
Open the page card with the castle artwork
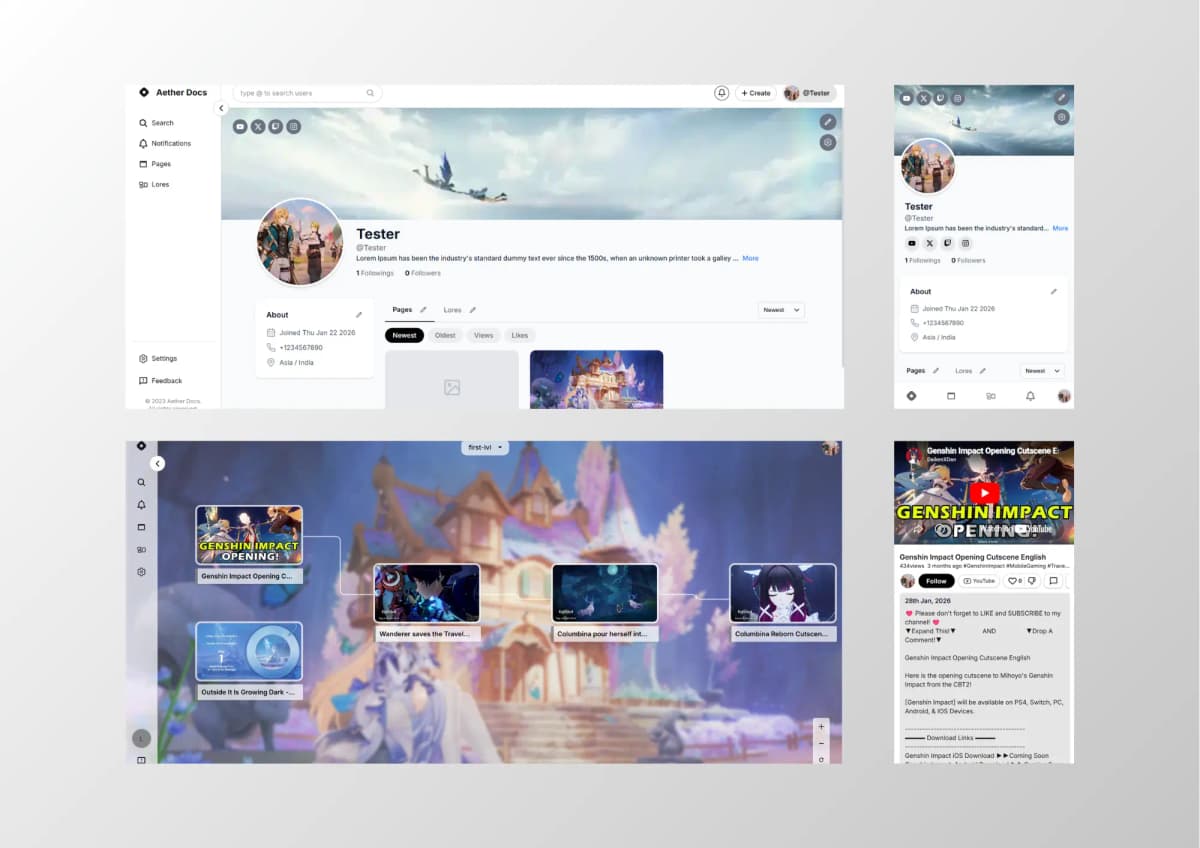(596, 379)
